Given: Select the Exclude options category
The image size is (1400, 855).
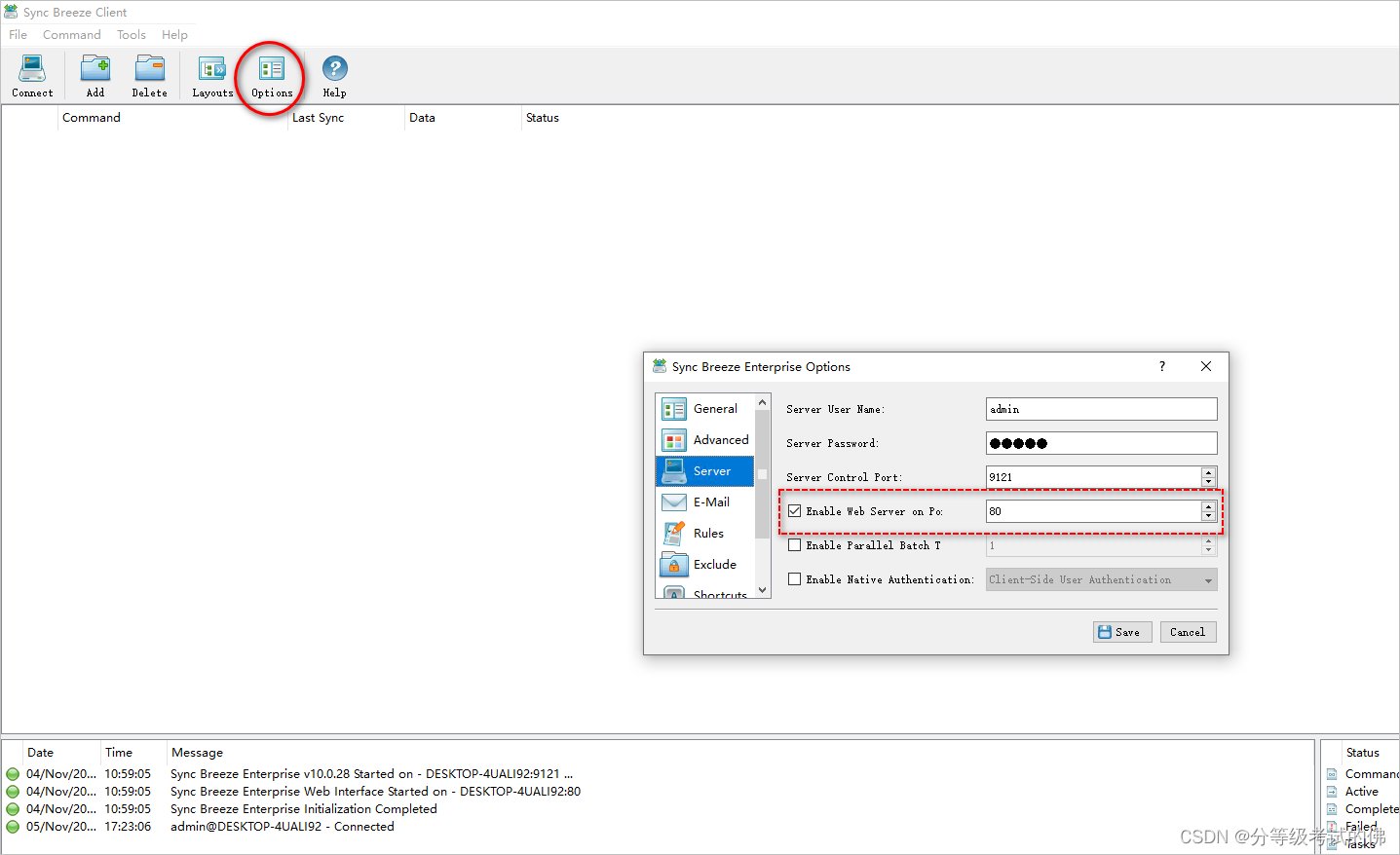Looking at the screenshot, I should [x=704, y=565].
